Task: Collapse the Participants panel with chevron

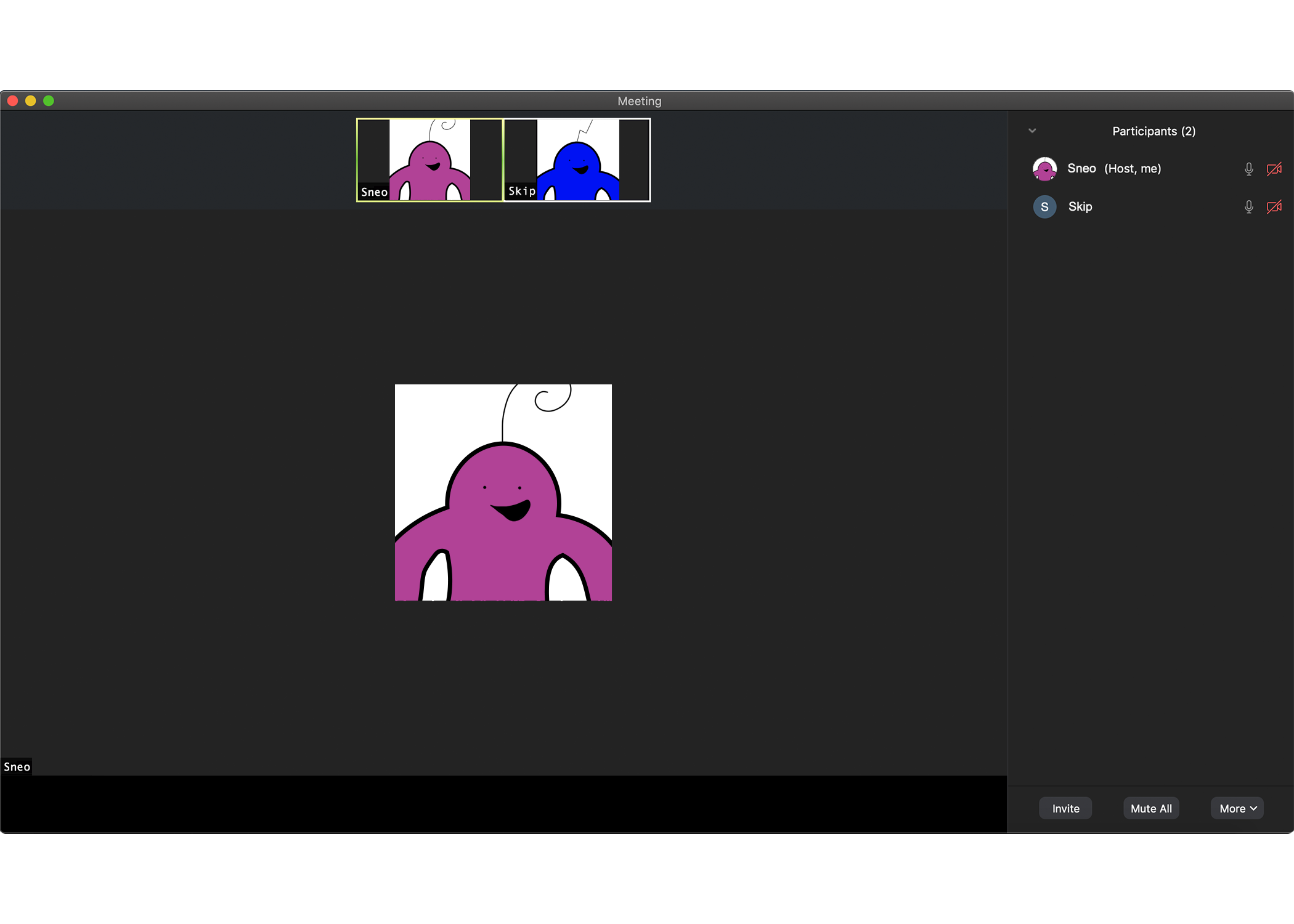Action: [1032, 131]
